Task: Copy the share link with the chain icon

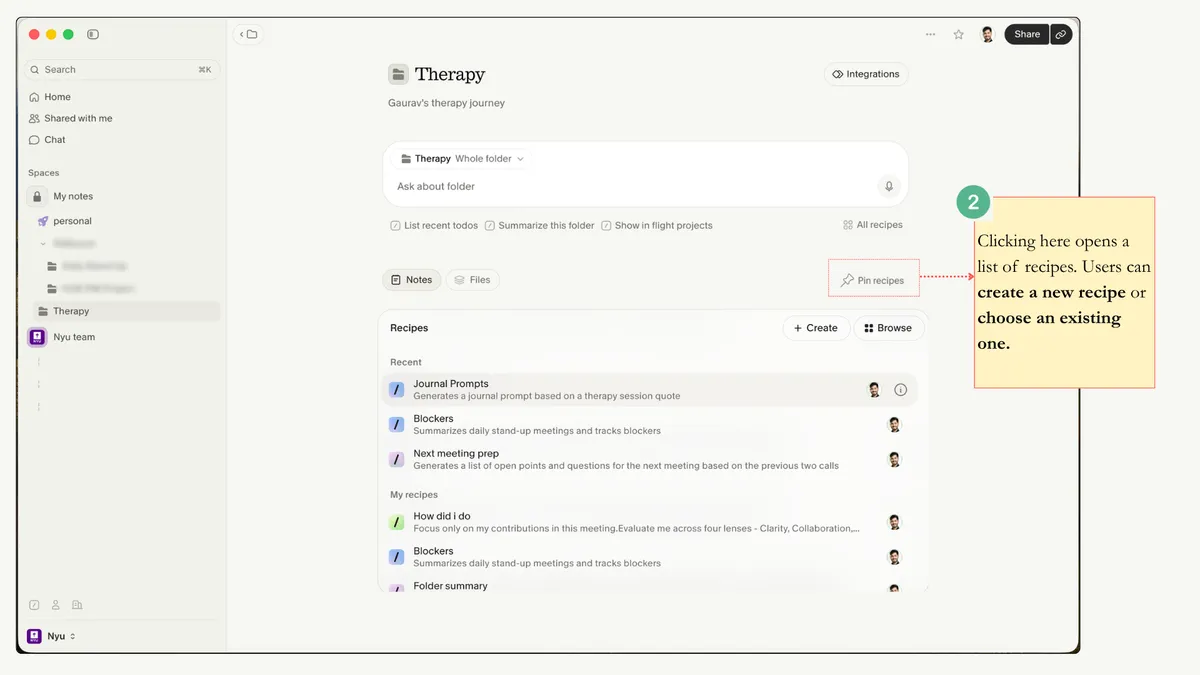Action: [1061, 34]
